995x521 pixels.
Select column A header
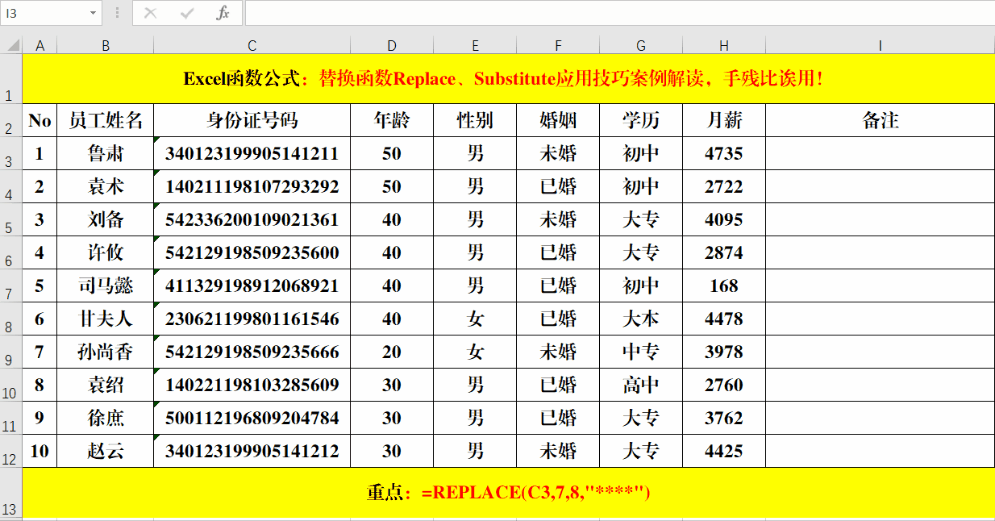click(40, 45)
